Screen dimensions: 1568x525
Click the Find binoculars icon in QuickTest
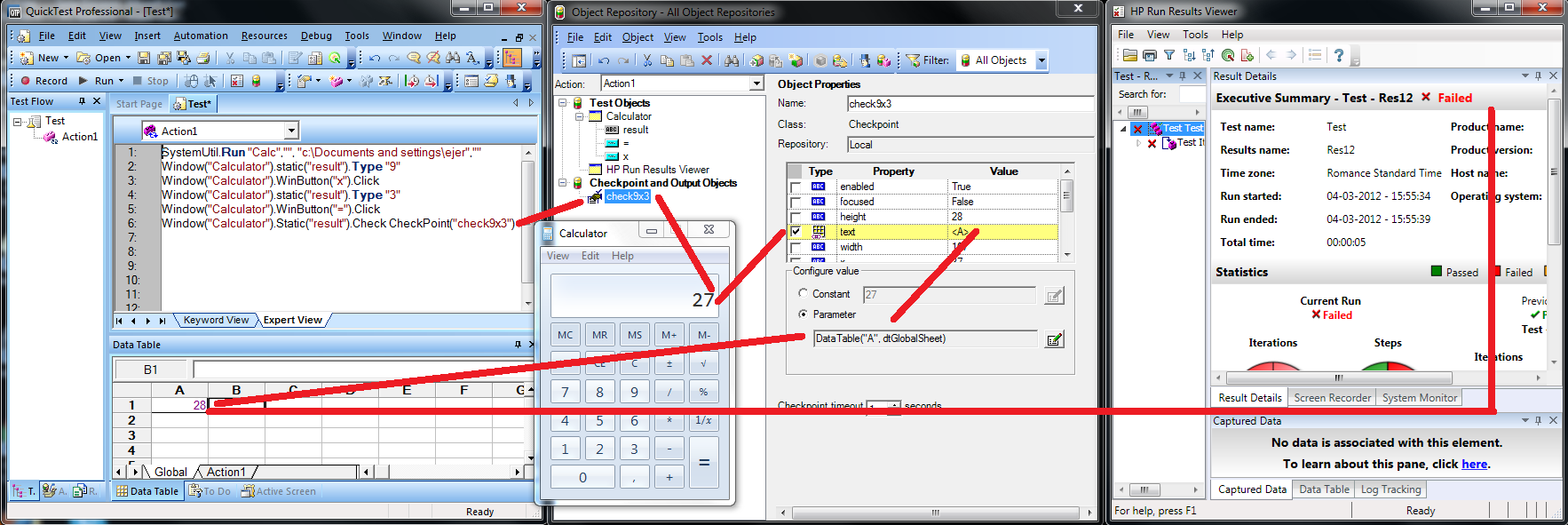coord(453,58)
